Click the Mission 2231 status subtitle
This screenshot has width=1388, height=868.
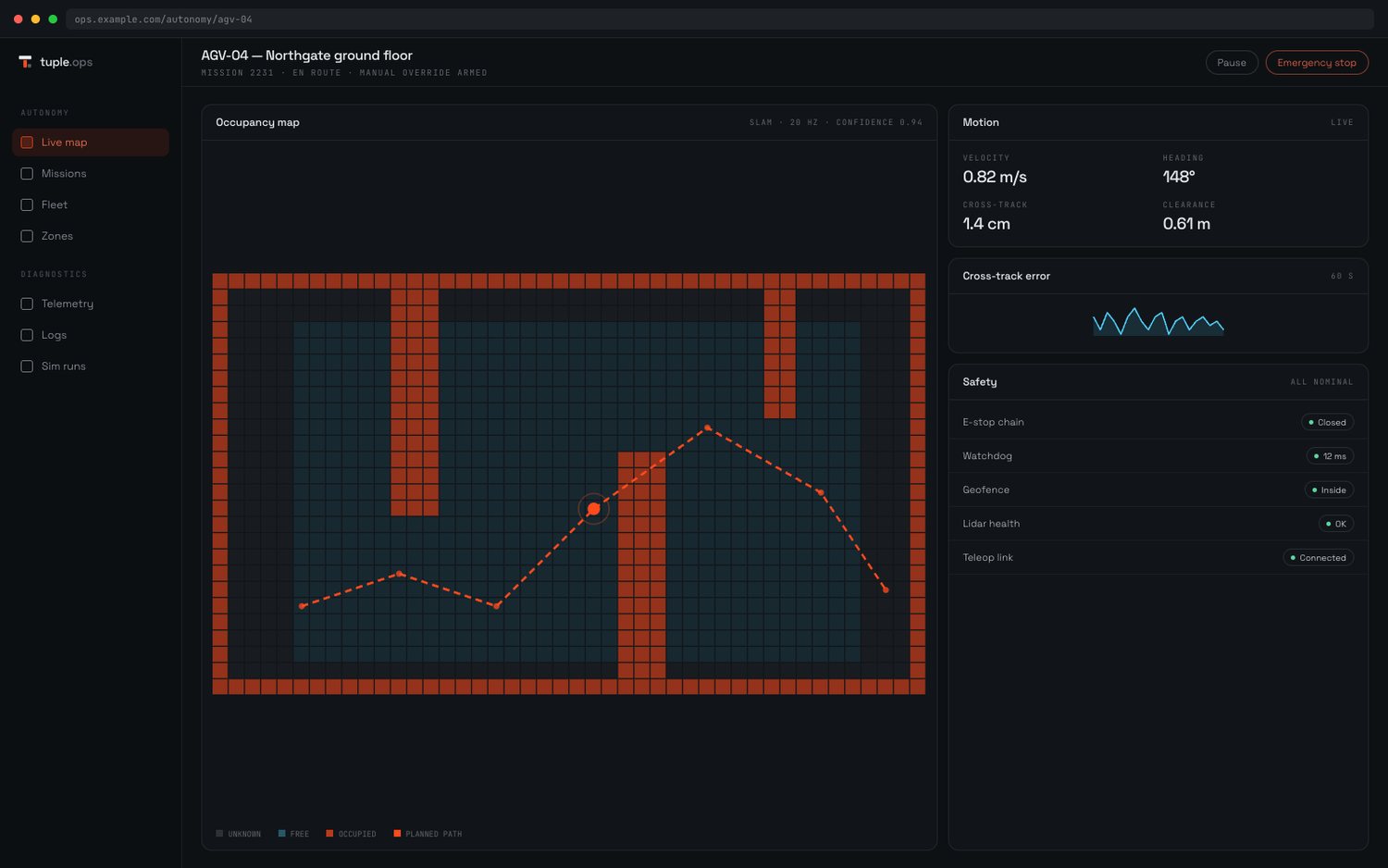[x=344, y=73]
